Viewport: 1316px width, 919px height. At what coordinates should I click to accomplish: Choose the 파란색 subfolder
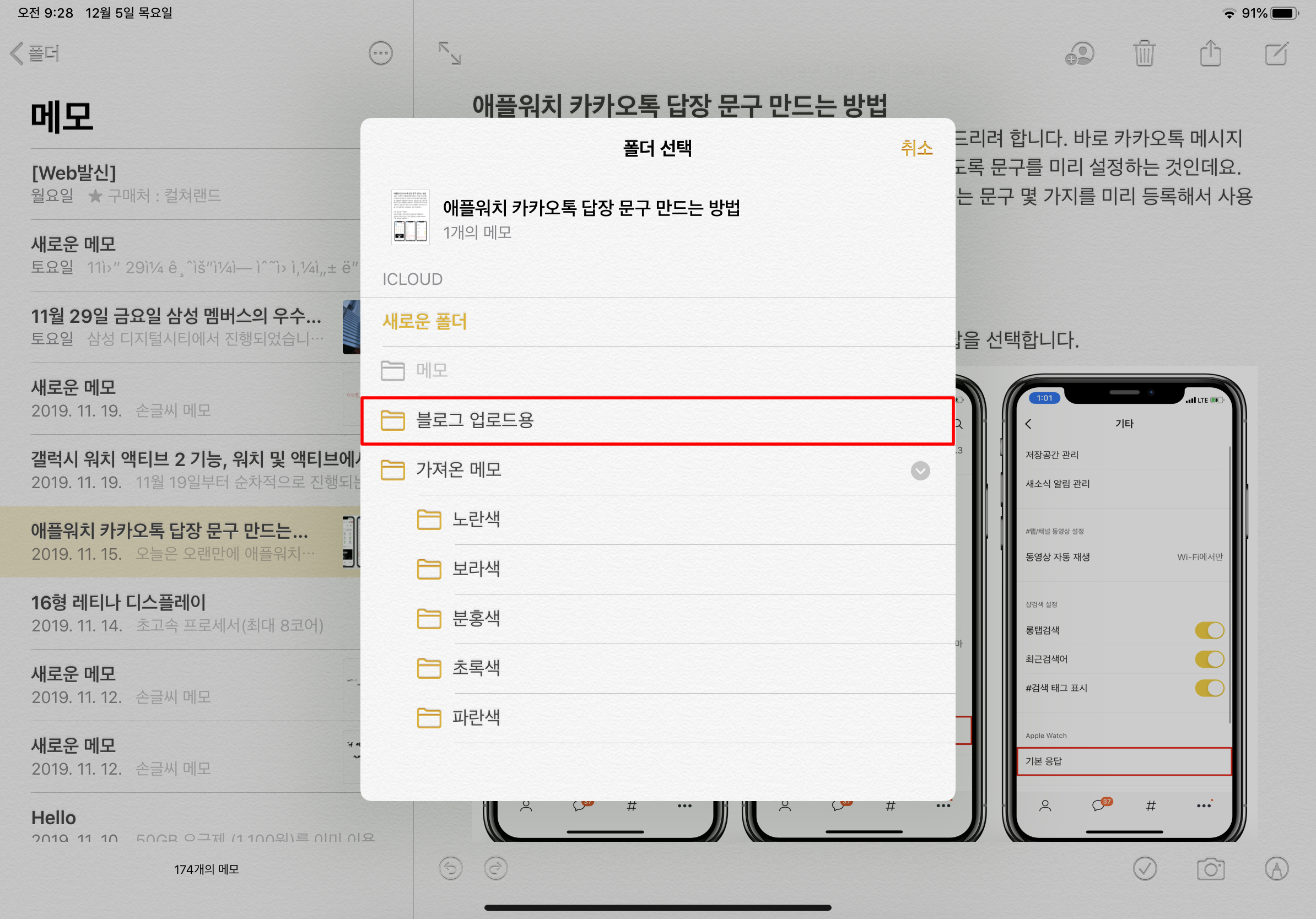point(476,717)
